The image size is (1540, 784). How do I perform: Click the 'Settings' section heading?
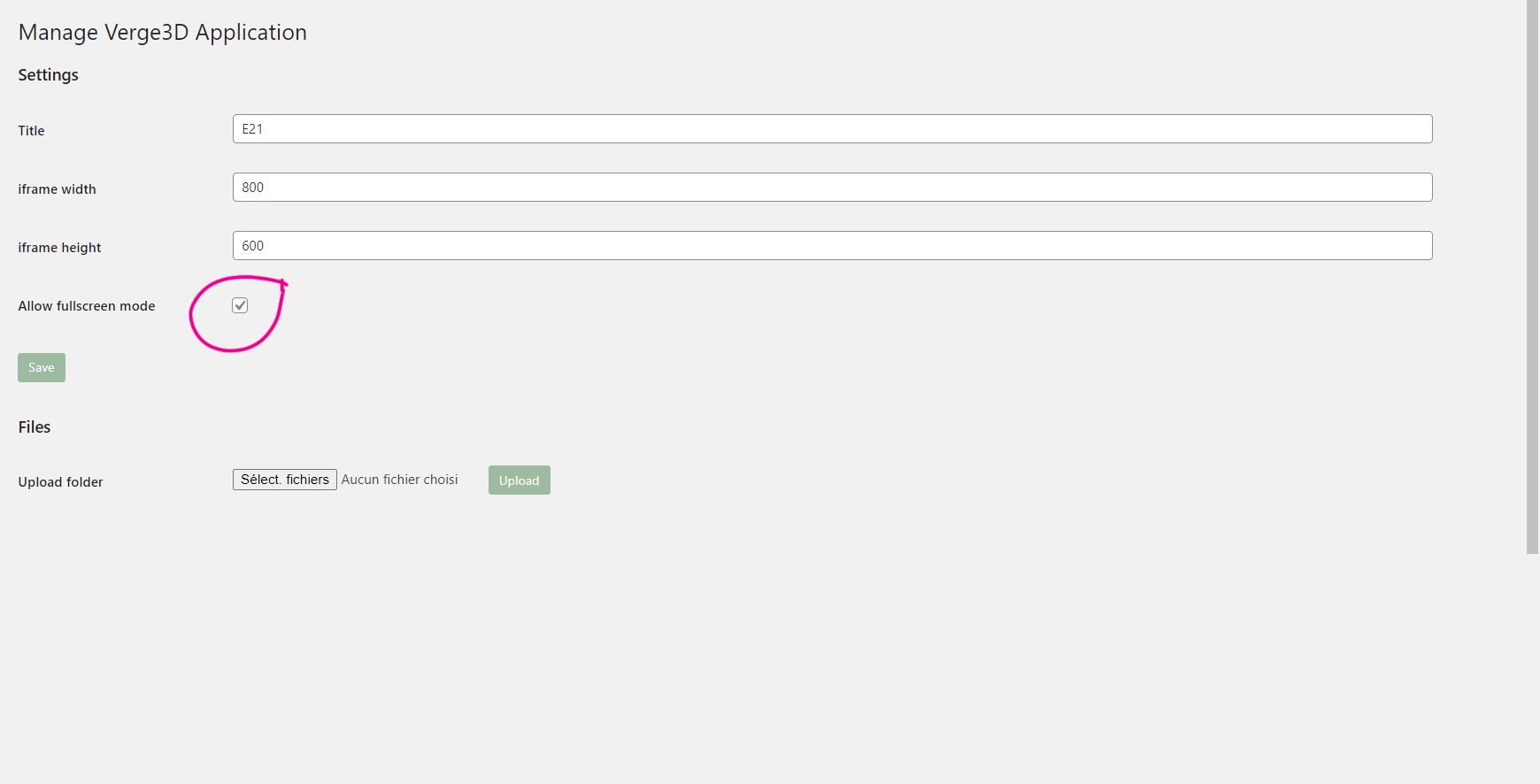point(49,75)
